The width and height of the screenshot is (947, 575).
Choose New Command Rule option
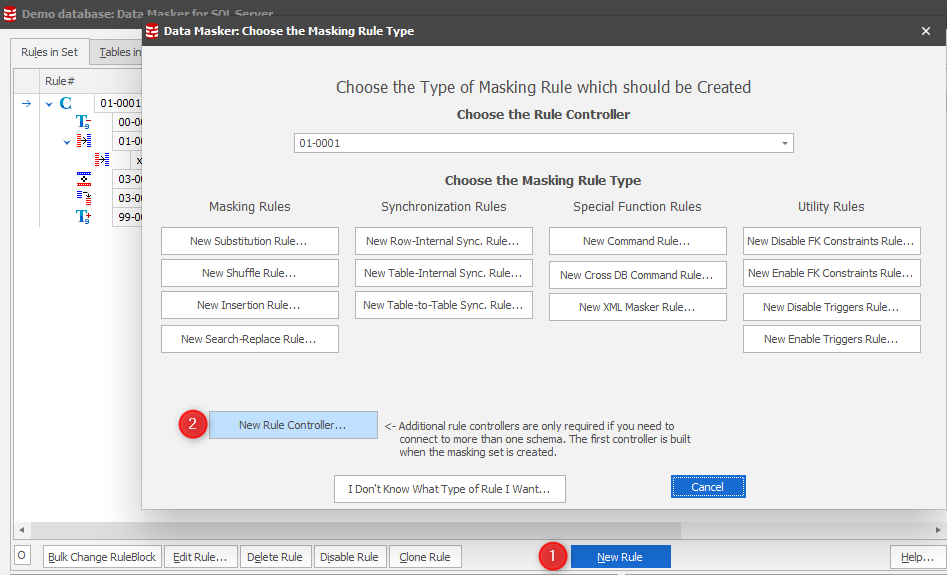point(637,241)
